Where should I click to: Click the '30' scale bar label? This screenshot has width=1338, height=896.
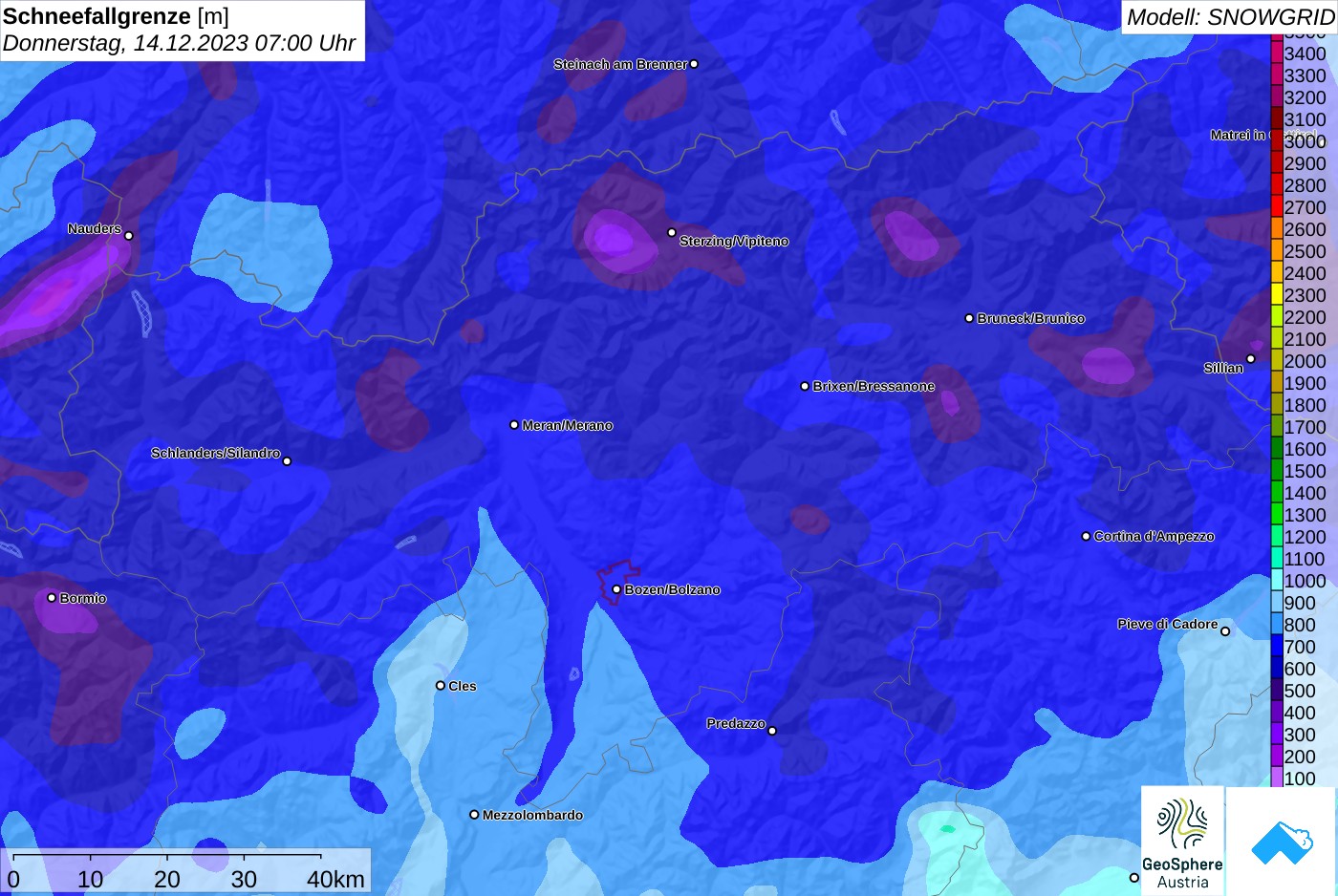pos(244,879)
